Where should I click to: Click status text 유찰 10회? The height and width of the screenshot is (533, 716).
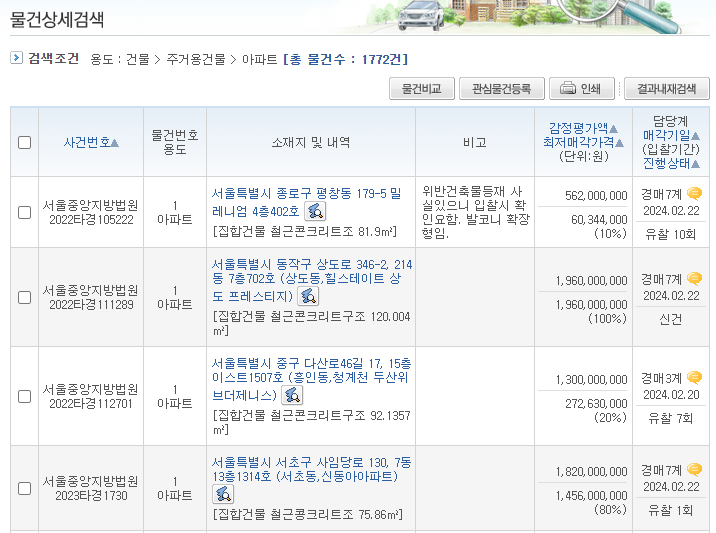click(670, 234)
